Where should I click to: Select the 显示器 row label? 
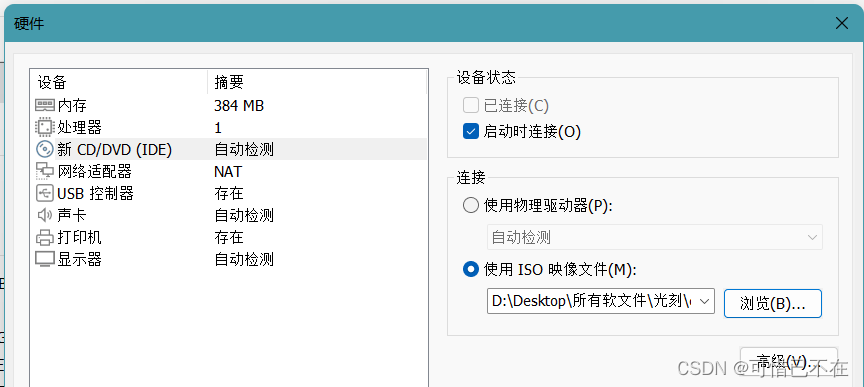[x=79, y=259]
